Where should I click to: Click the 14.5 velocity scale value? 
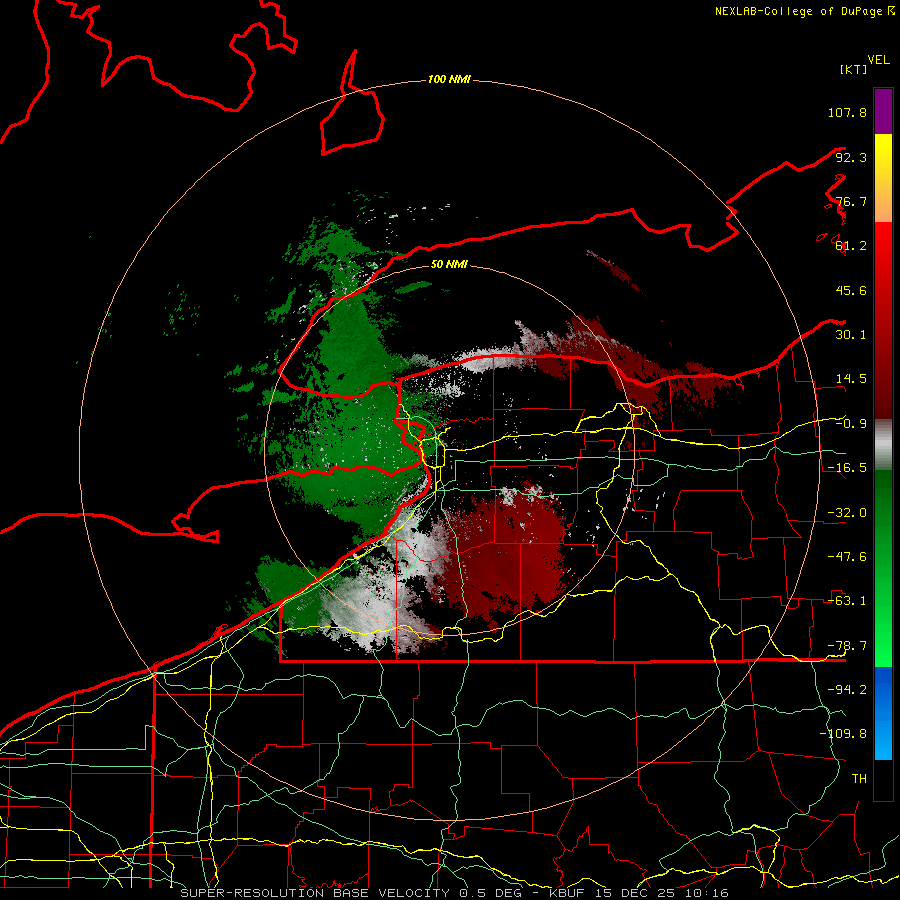point(851,379)
